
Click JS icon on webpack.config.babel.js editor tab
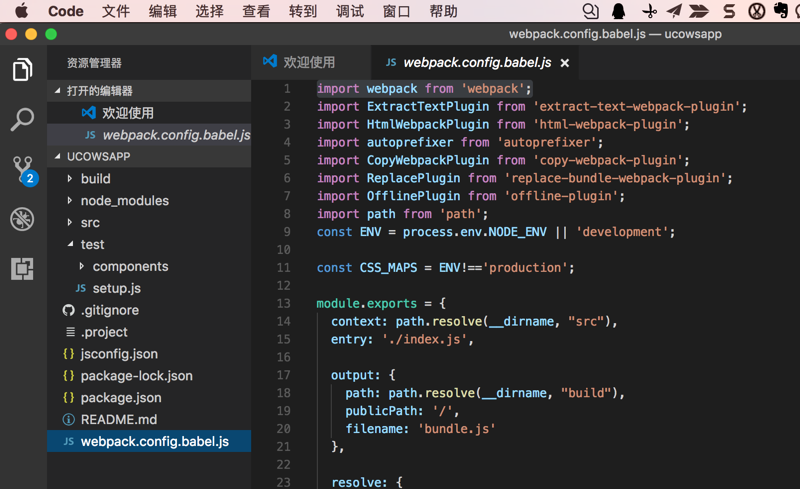391,62
